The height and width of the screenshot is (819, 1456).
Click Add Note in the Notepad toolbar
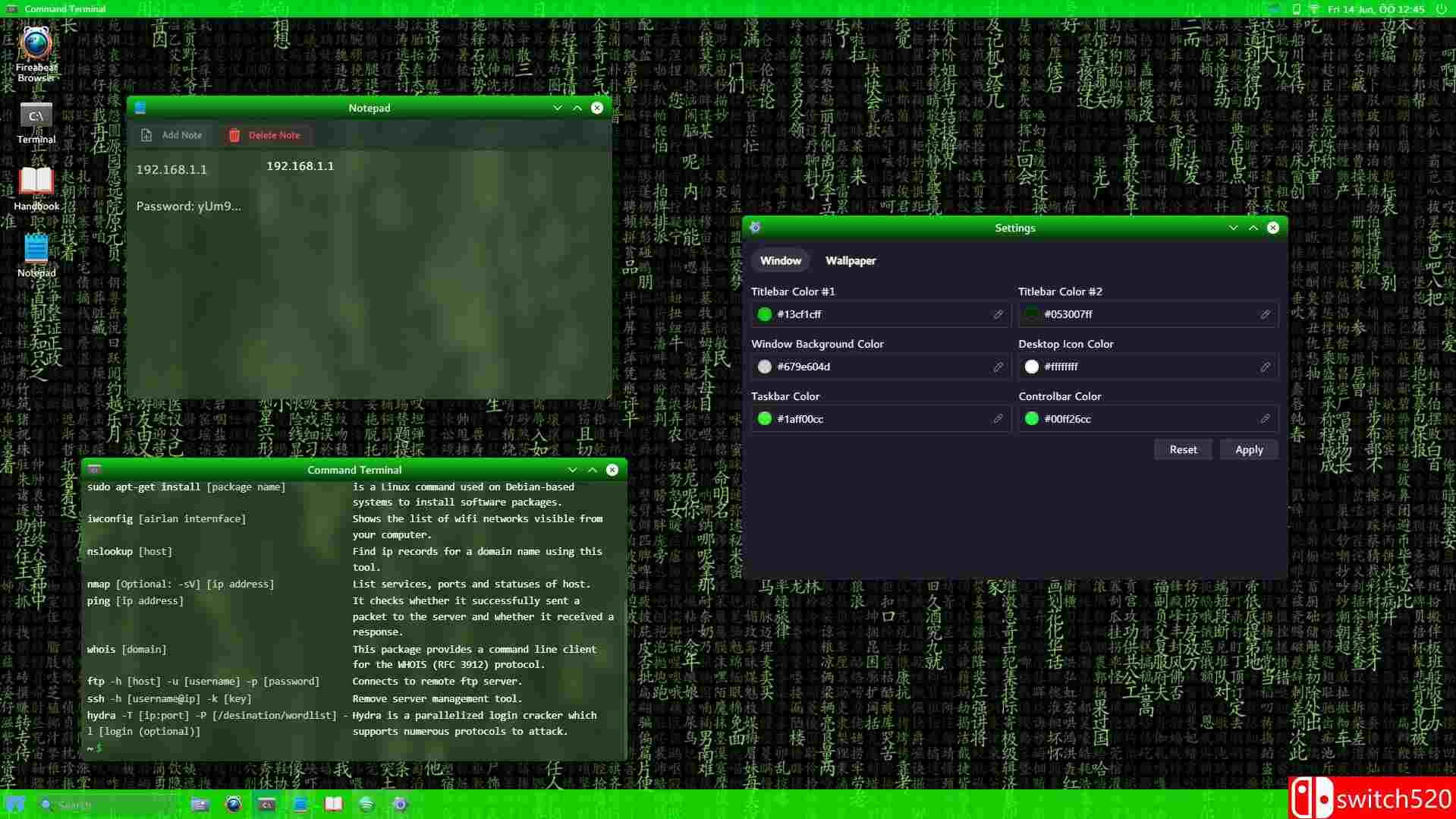[x=172, y=134]
